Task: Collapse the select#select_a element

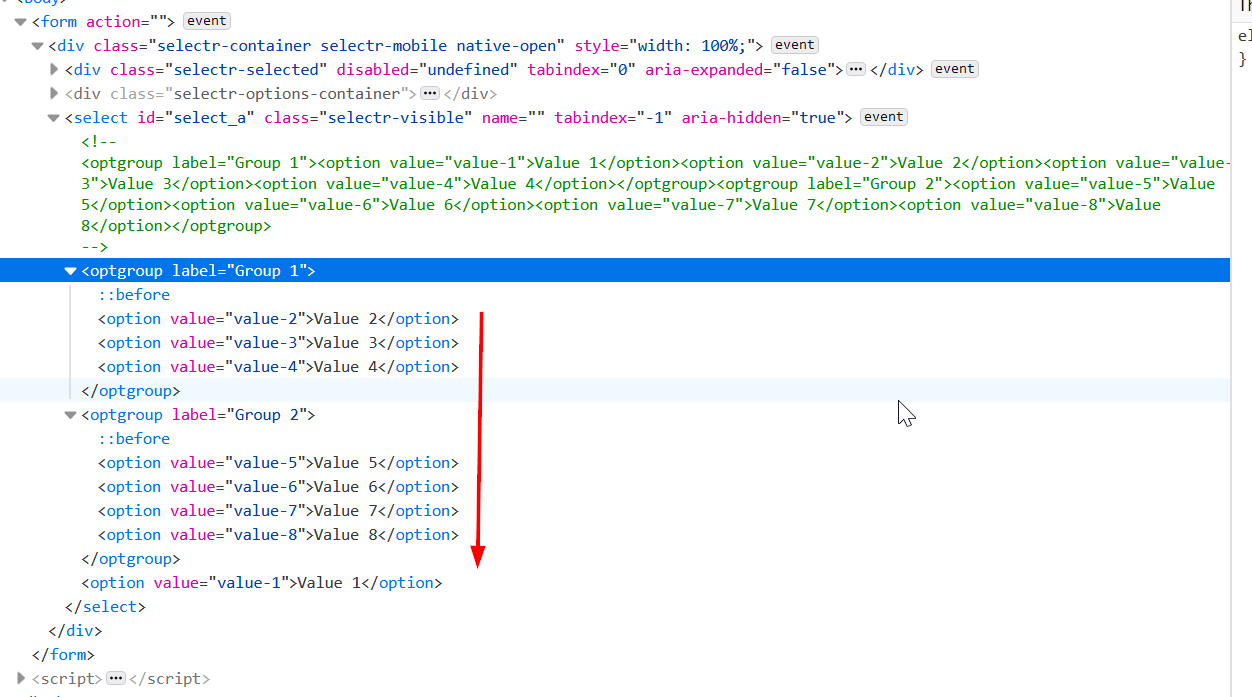Action: point(53,117)
